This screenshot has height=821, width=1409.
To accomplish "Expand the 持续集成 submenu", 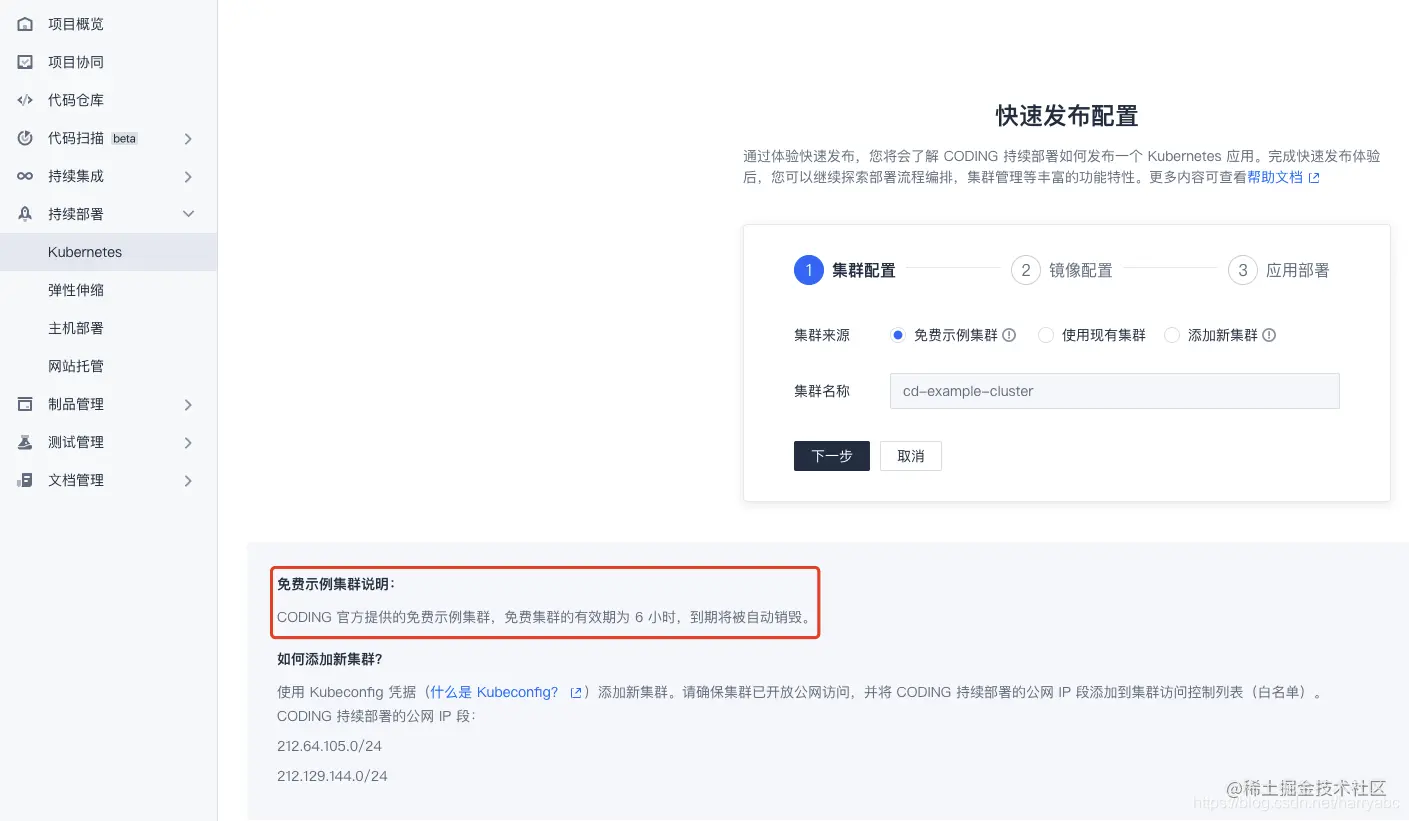I will pyautogui.click(x=188, y=175).
